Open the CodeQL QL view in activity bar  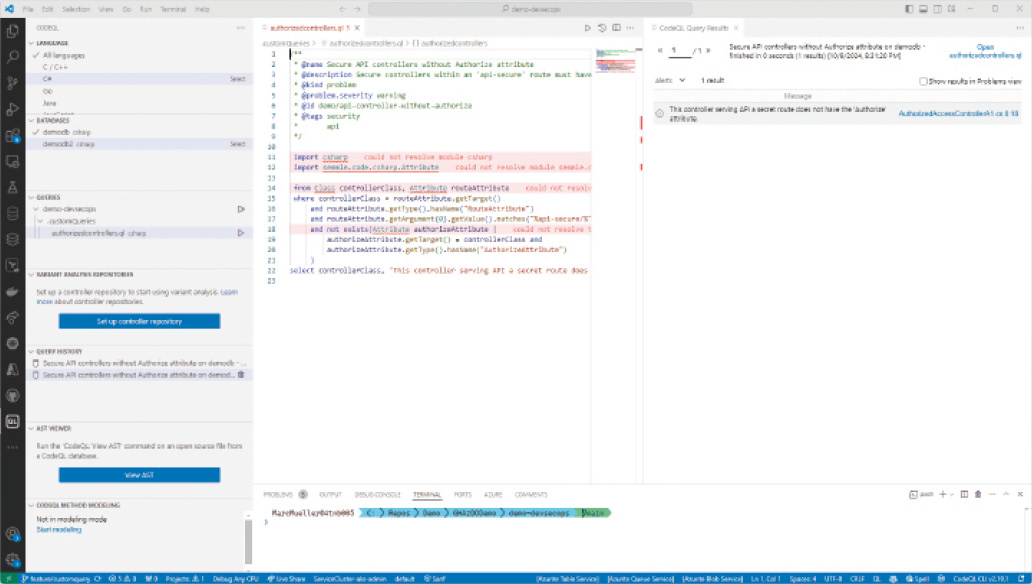(12, 421)
